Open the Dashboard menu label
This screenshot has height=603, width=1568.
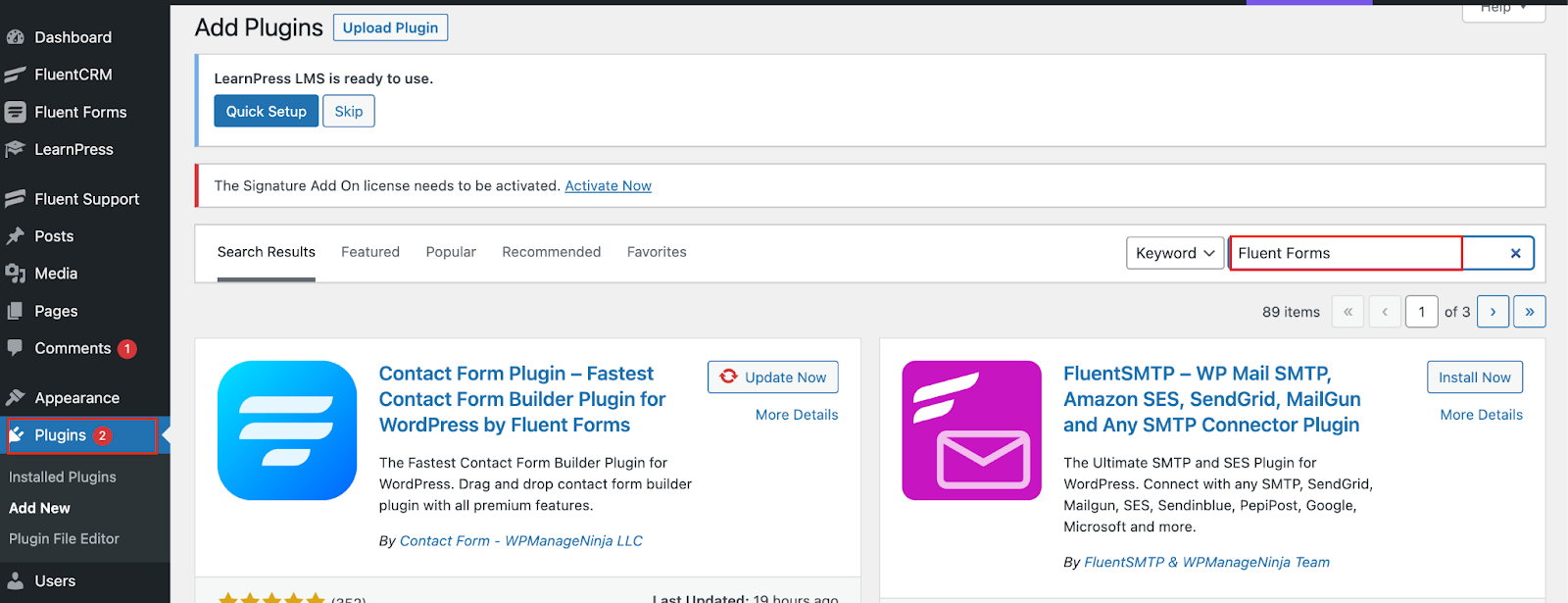coord(73,37)
